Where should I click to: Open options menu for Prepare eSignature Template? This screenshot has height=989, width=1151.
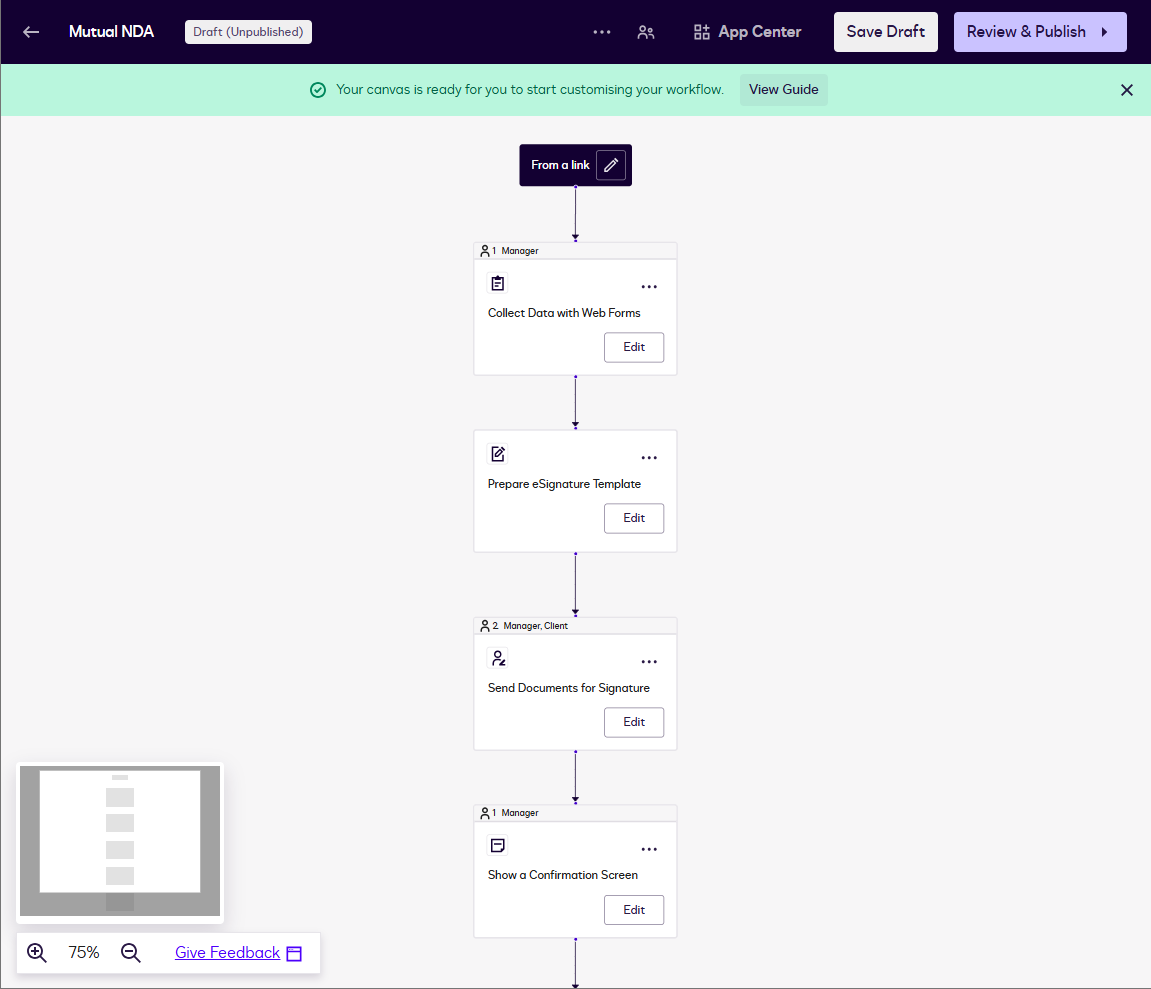pyautogui.click(x=649, y=458)
